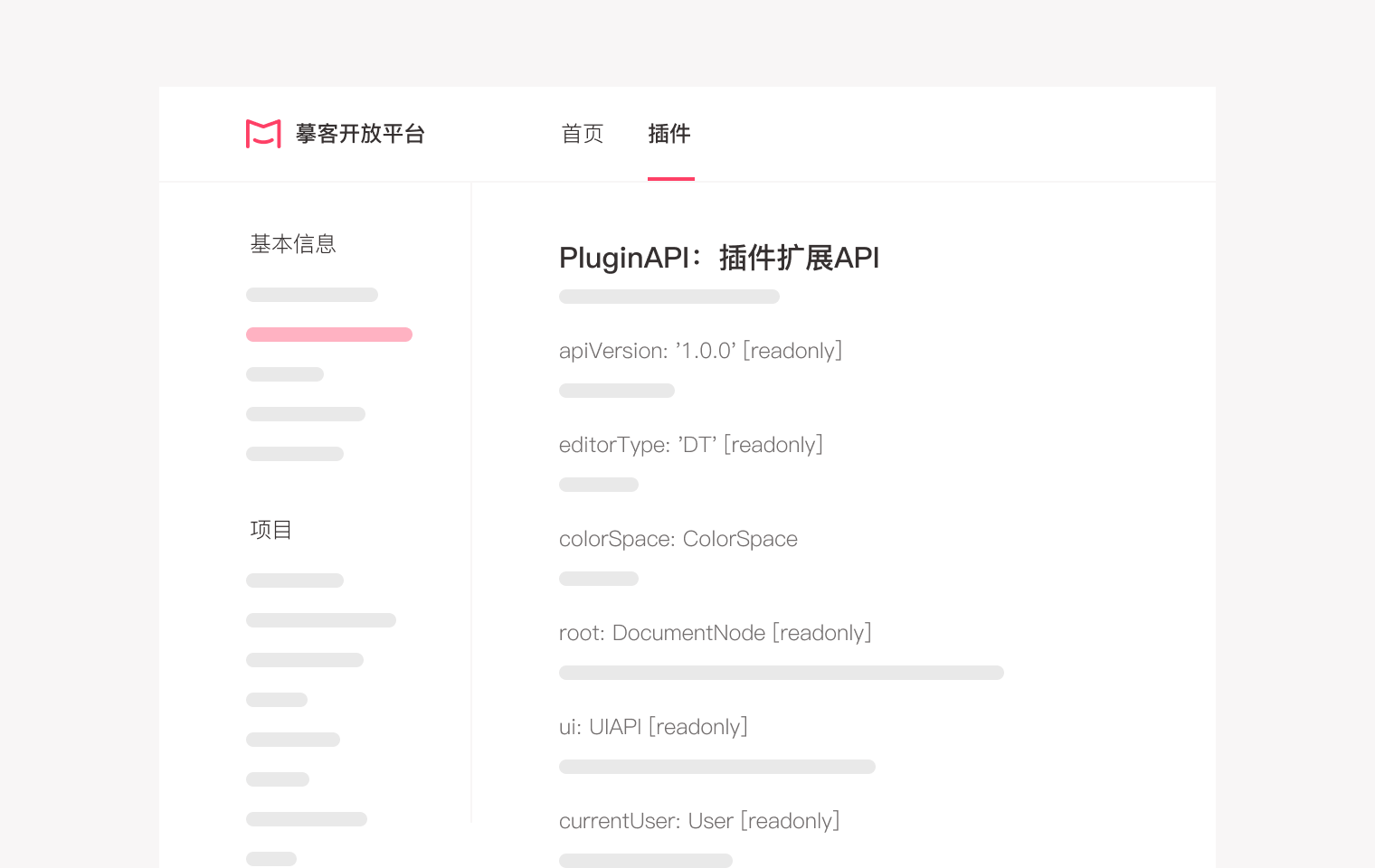Open the 摹客开放平台 title link
Screen dimensions: 1375x868
tap(360, 134)
